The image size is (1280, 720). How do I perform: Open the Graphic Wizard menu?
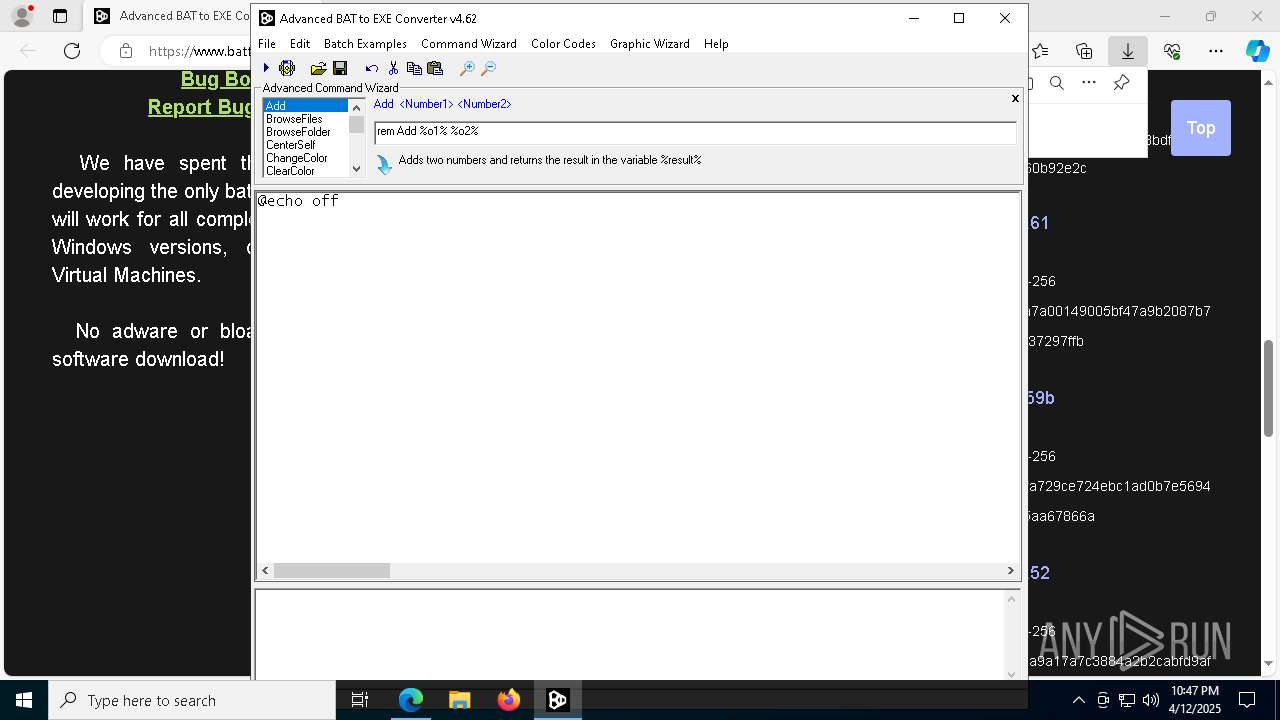(x=650, y=44)
